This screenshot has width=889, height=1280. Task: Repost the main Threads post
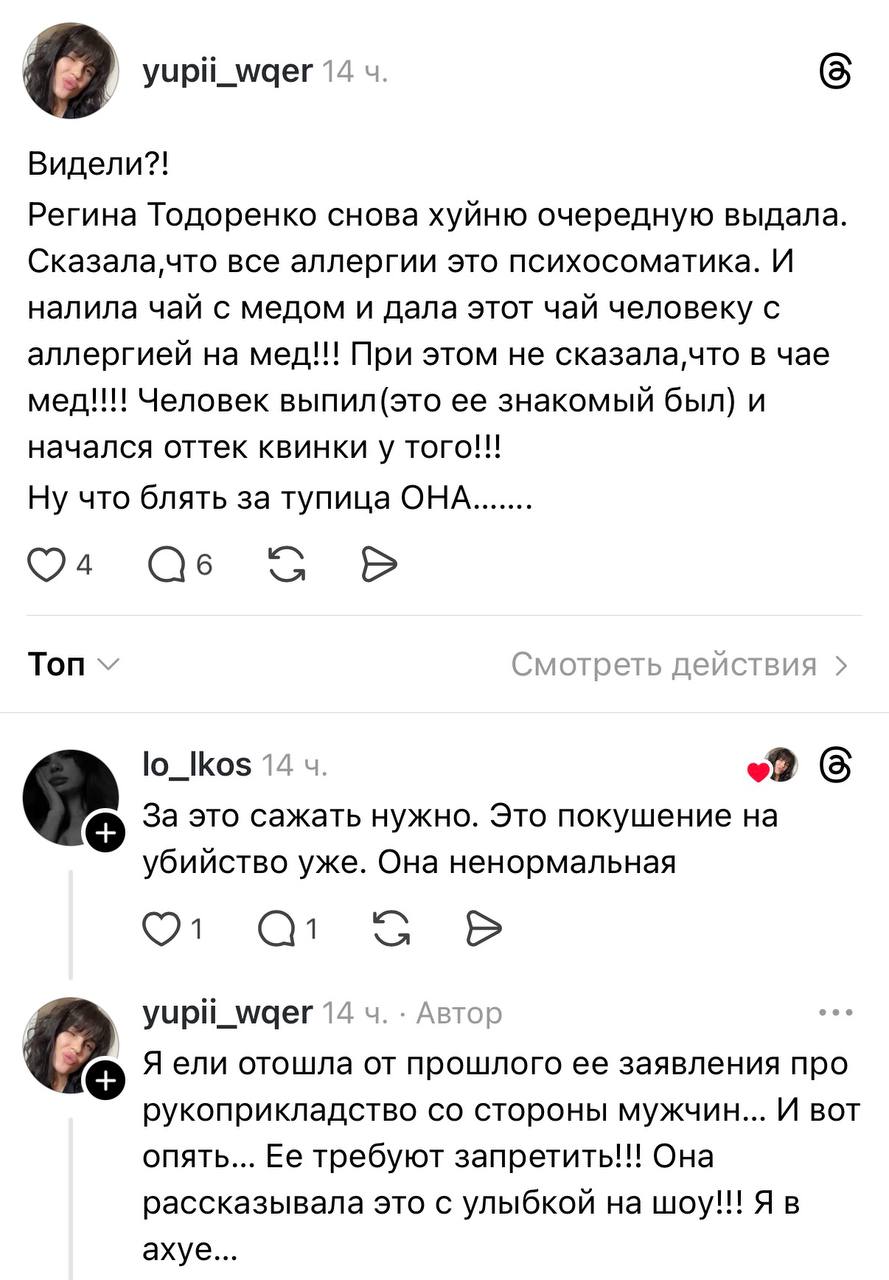tap(287, 566)
